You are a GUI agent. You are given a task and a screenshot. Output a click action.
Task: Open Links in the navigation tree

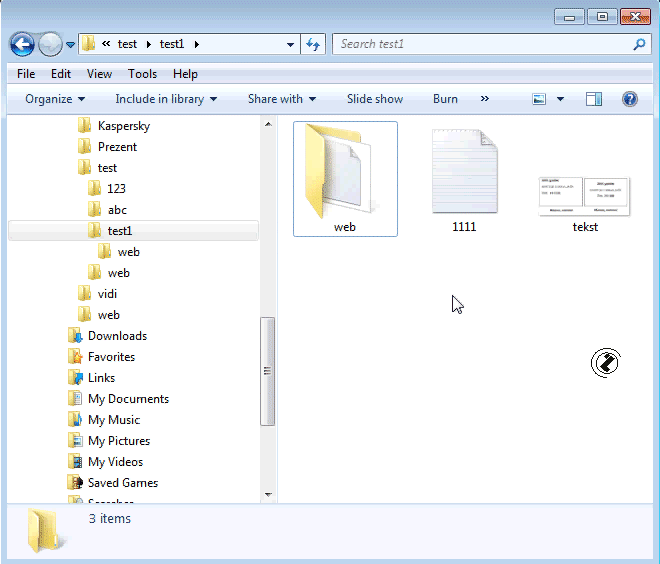101,378
